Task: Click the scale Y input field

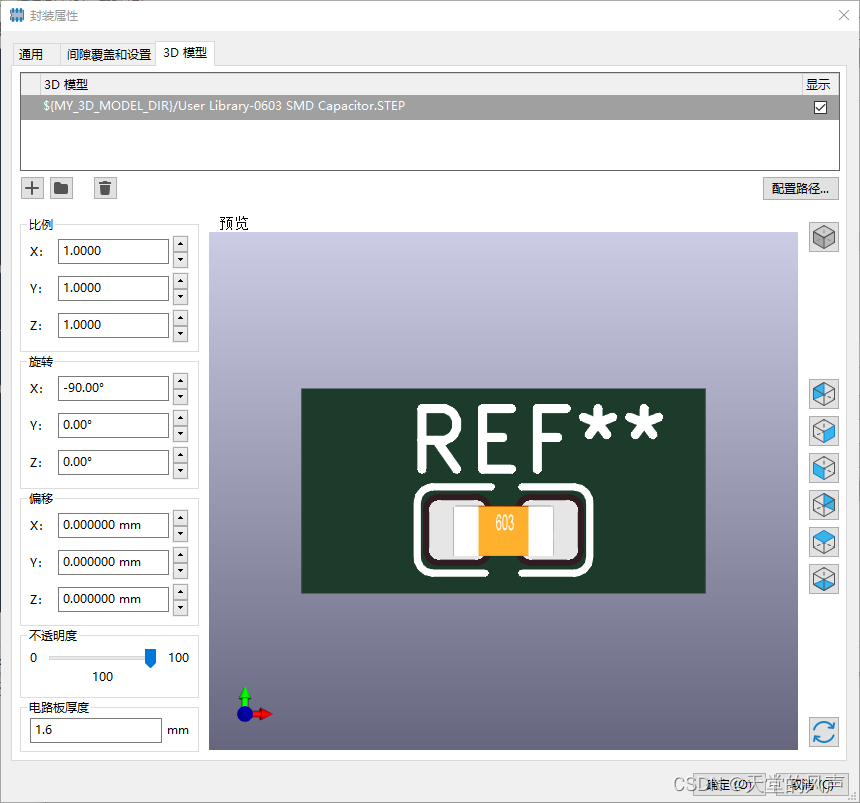Action: pos(114,289)
